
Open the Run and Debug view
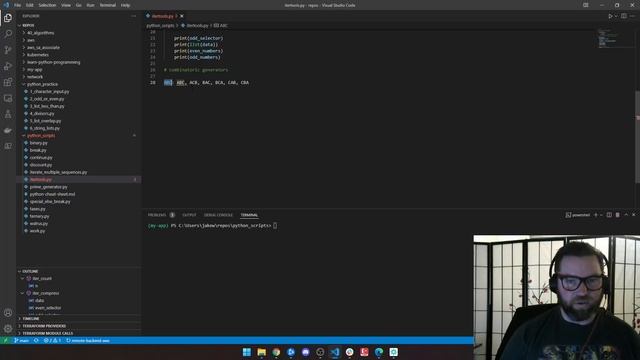pos(8,66)
